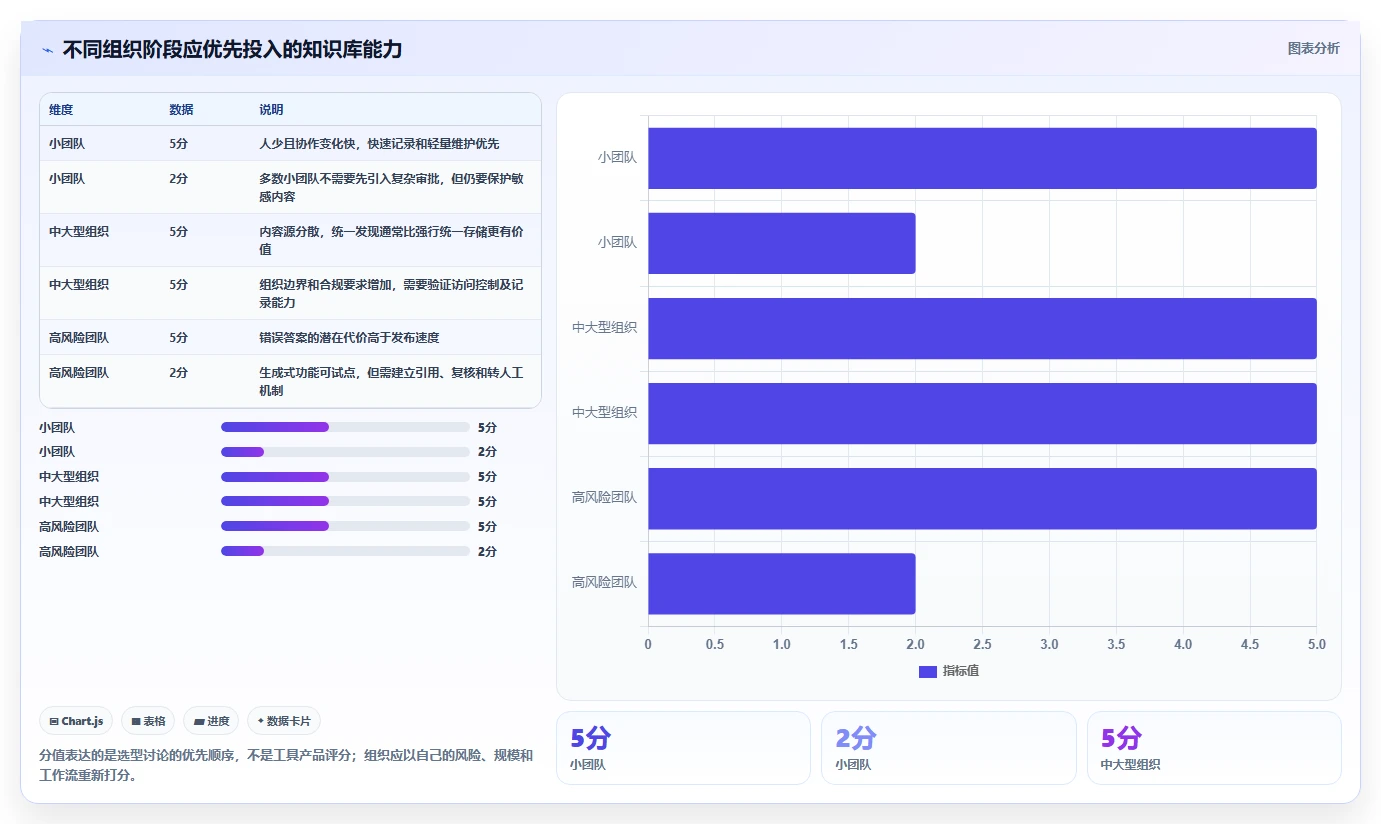Select the description starting 组织边界和合规要求增加
Screen dimensions: 1381x824
(x=392, y=293)
